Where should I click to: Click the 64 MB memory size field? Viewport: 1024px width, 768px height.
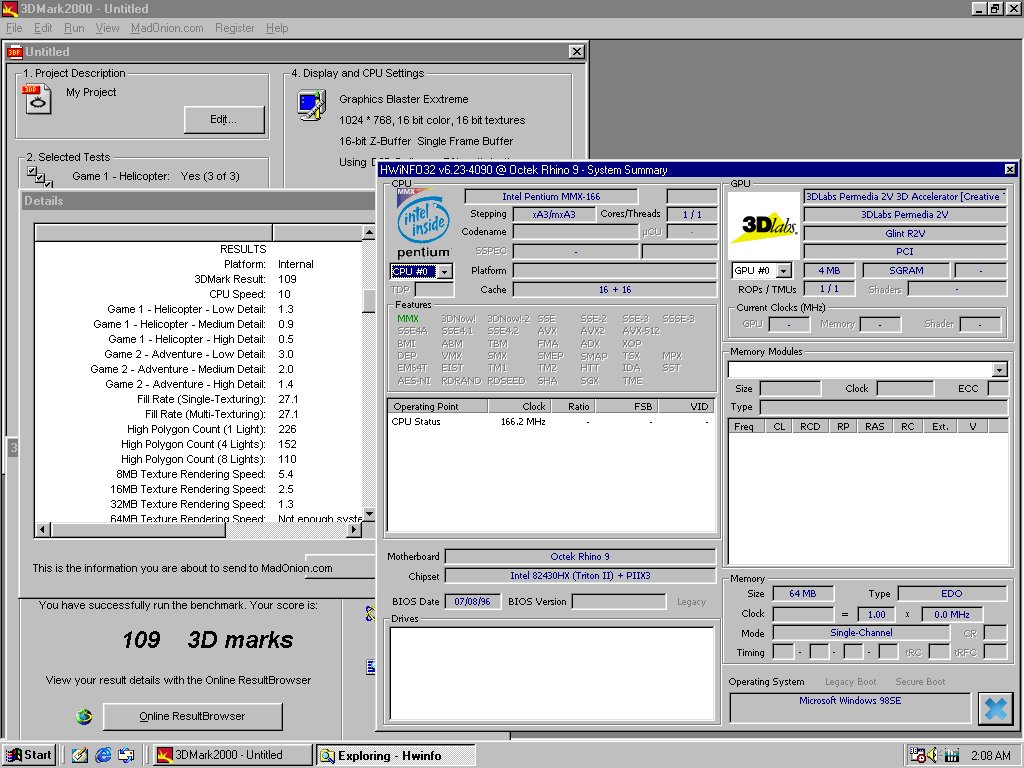(x=803, y=594)
